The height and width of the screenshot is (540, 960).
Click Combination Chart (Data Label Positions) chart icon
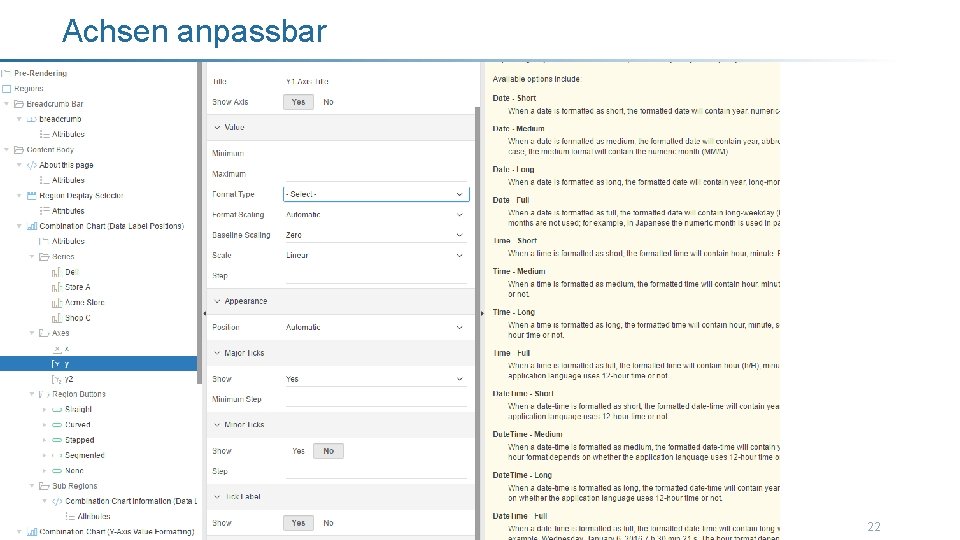click(32, 226)
